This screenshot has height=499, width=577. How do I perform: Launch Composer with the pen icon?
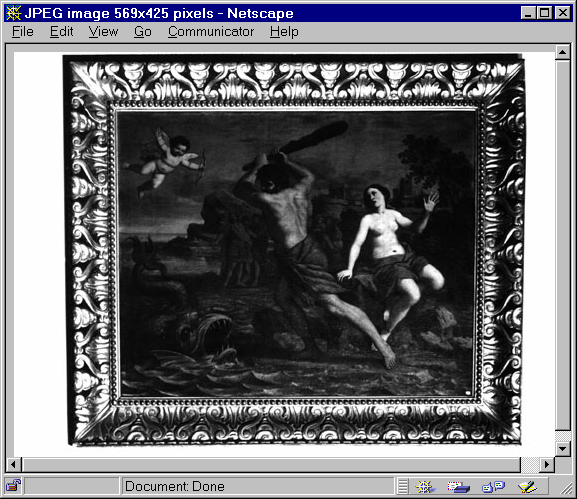click(x=527, y=486)
